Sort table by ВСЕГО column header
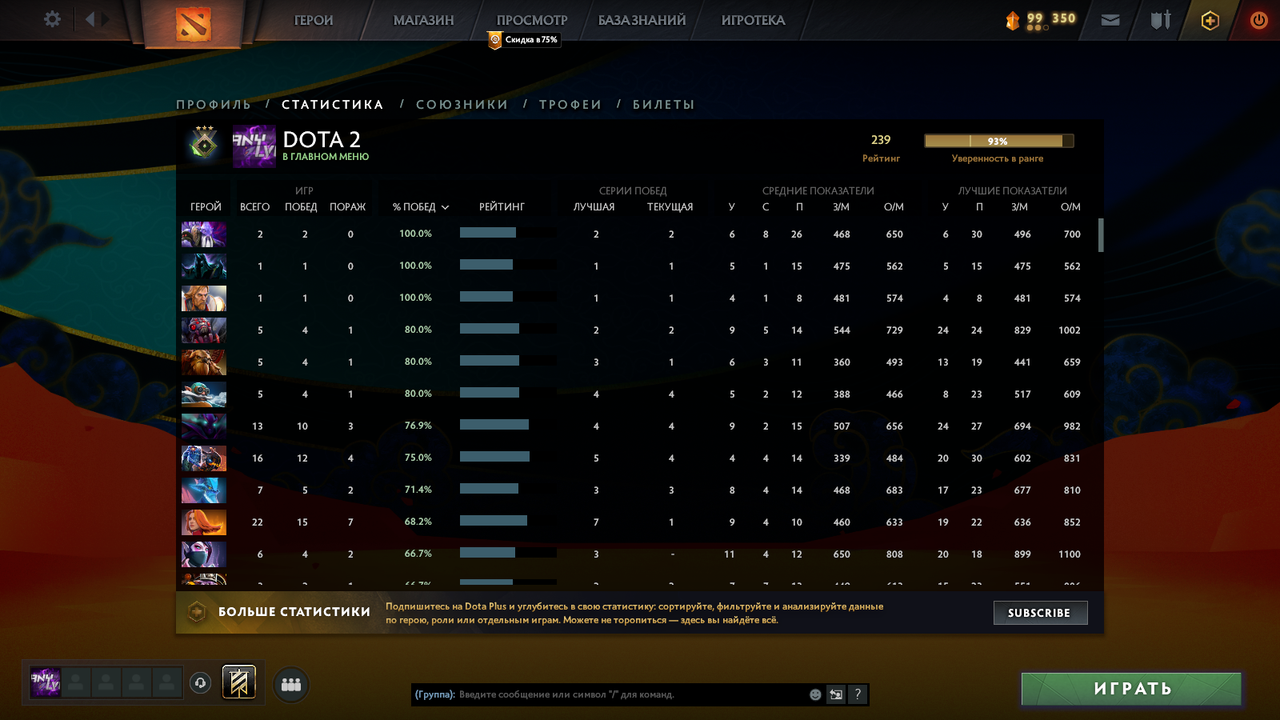 tap(255, 207)
